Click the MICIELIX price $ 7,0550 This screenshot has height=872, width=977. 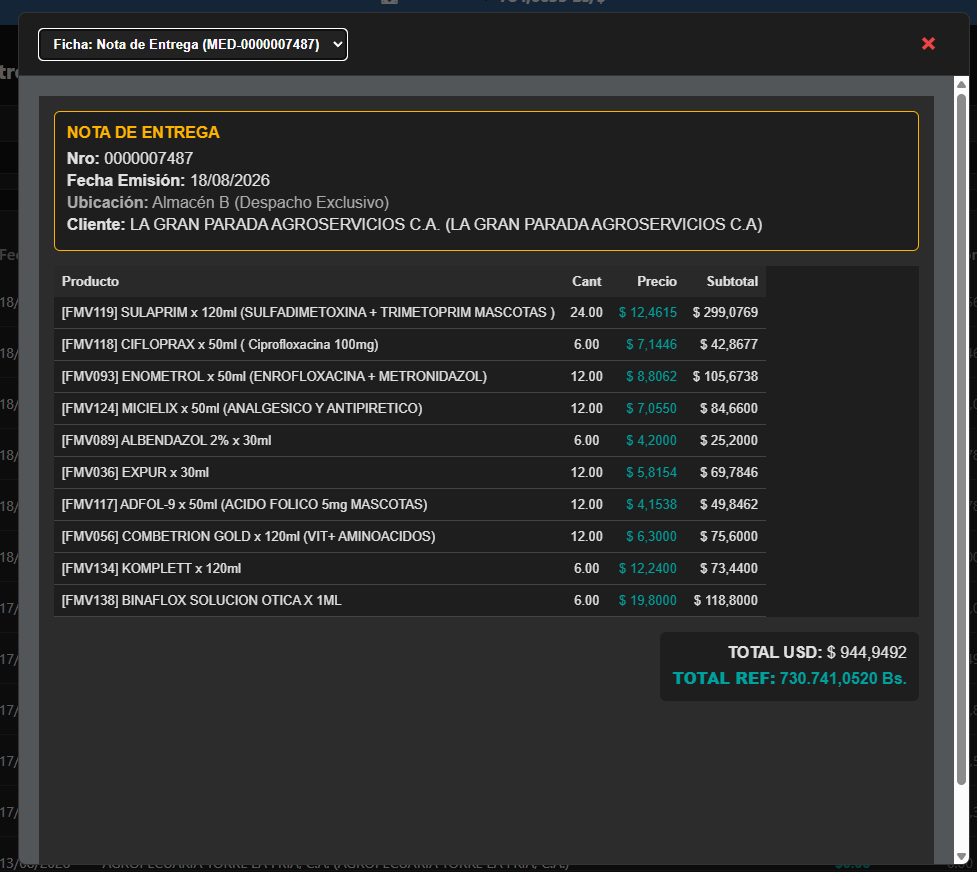(x=651, y=408)
